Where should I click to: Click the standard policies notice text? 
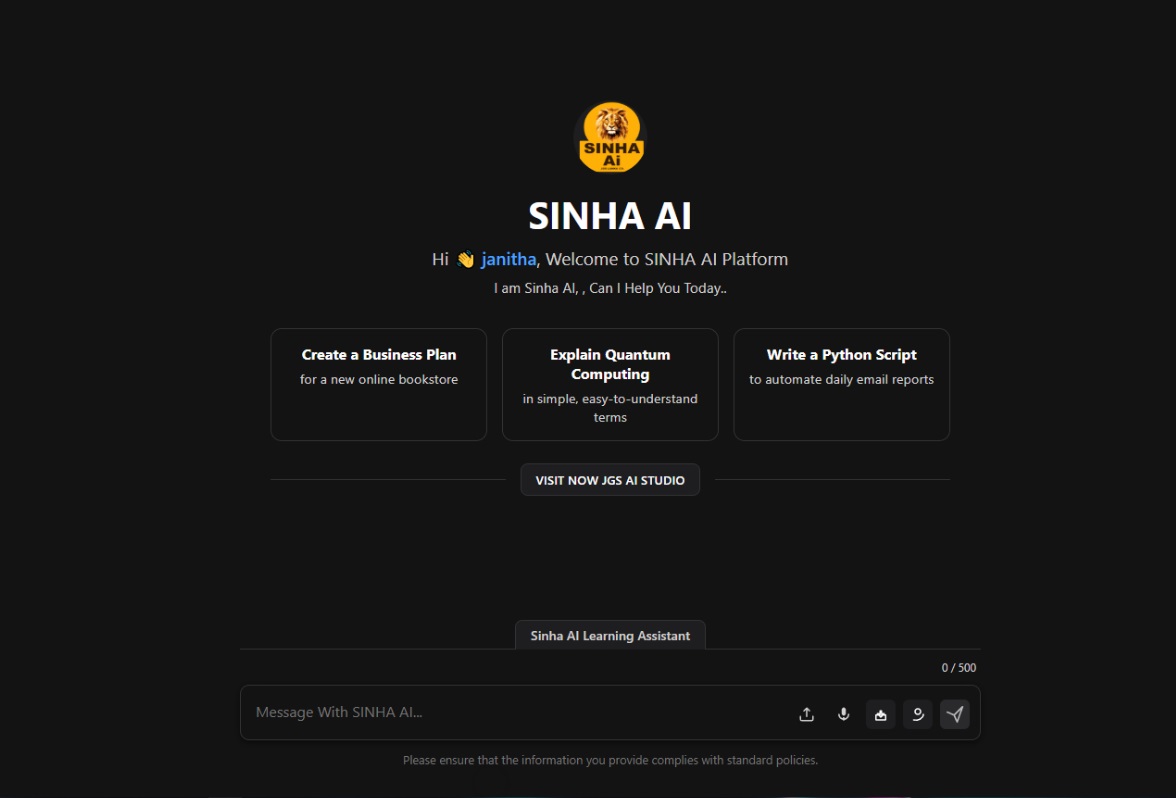pyautogui.click(x=610, y=760)
